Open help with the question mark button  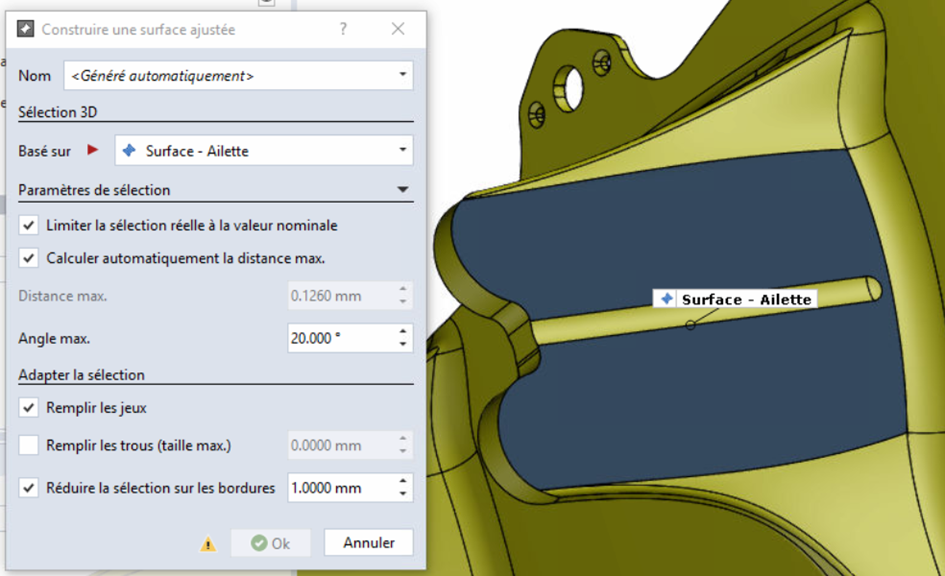click(x=343, y=28)
